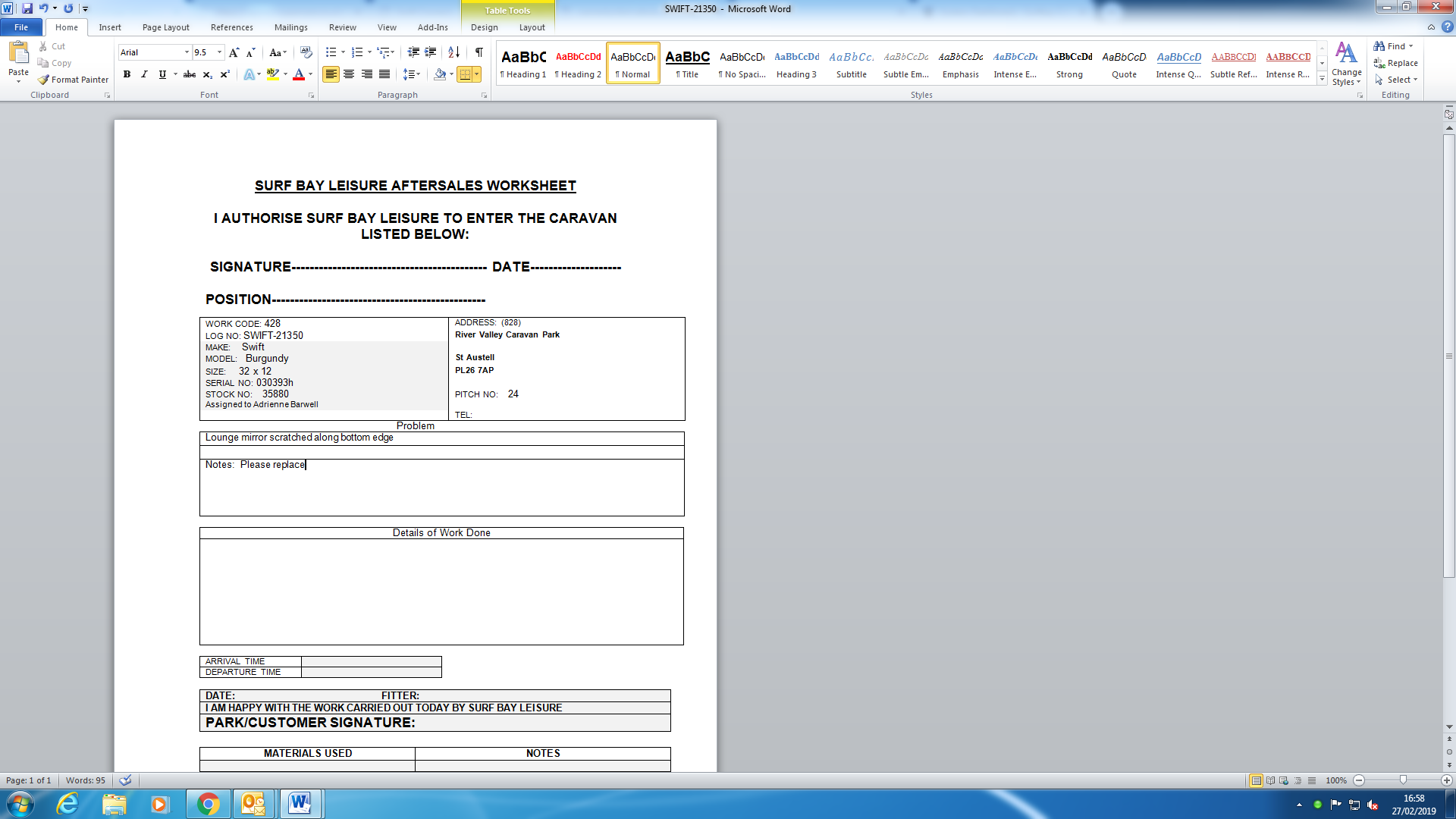Click the Format Painter brush icon
This screenshot has height=819, width=1456.
point(44,80)
